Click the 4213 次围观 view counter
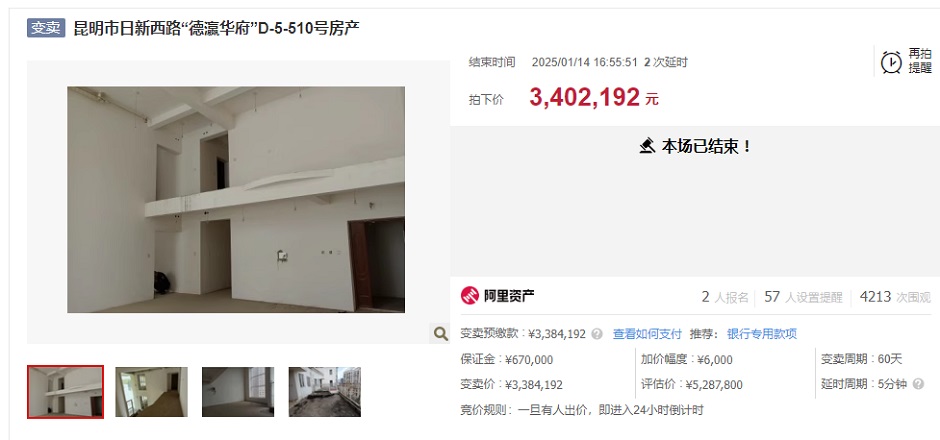940x440 pixels. [895, 297]
